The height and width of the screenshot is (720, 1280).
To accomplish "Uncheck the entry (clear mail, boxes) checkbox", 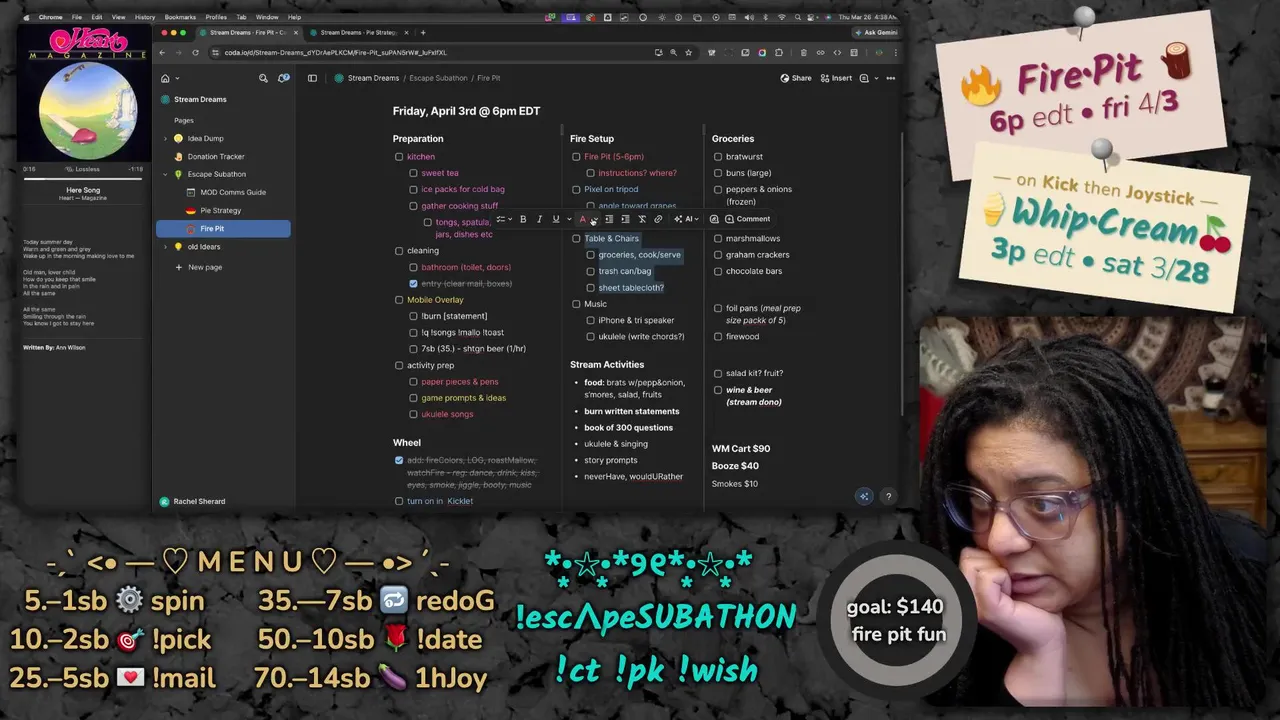I will (413, 283).
